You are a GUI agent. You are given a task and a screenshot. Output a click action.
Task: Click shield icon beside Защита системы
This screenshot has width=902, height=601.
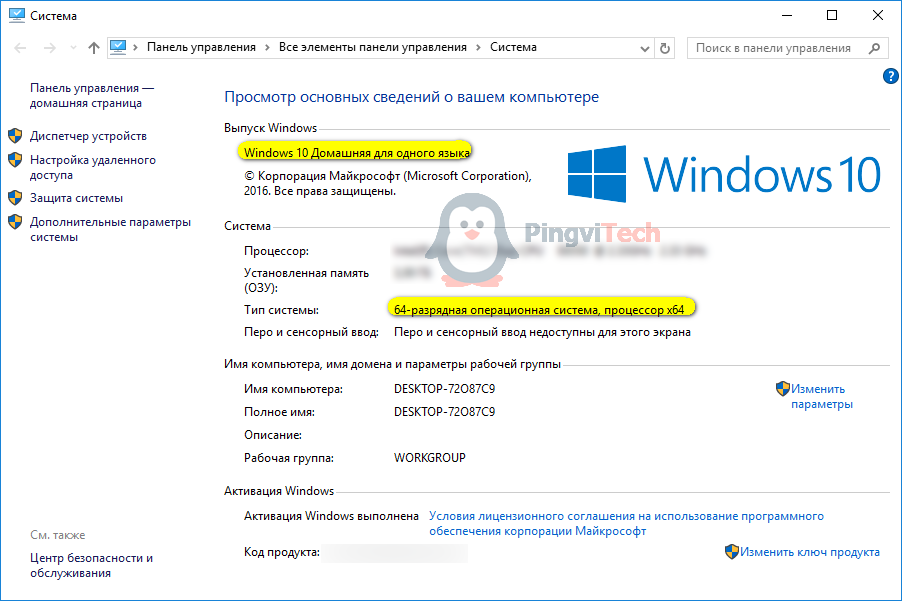point(15,198)
